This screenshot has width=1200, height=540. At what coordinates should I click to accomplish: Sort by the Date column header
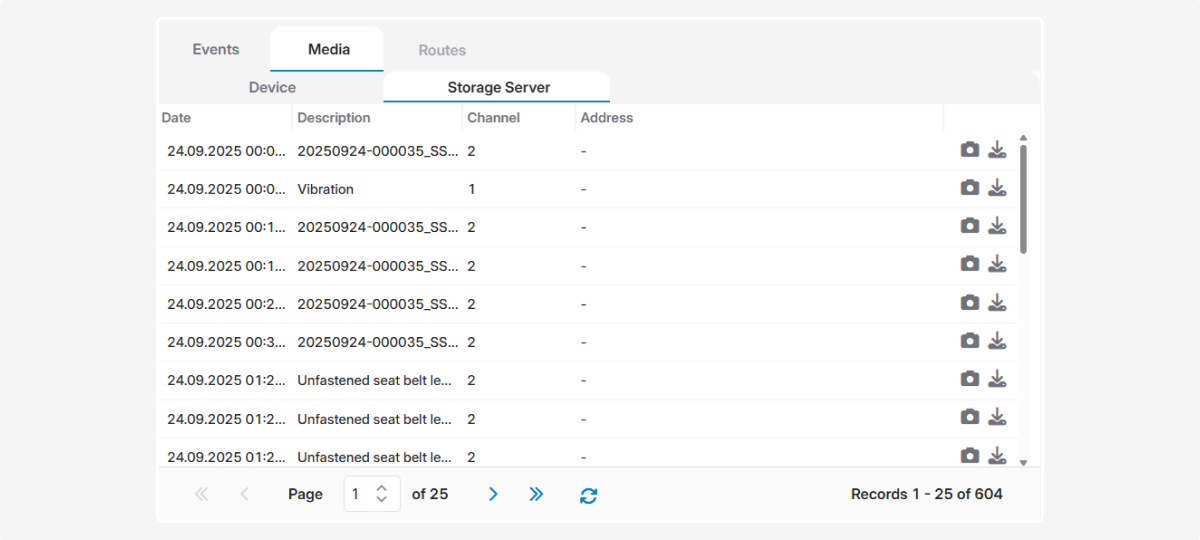point(177,118)
